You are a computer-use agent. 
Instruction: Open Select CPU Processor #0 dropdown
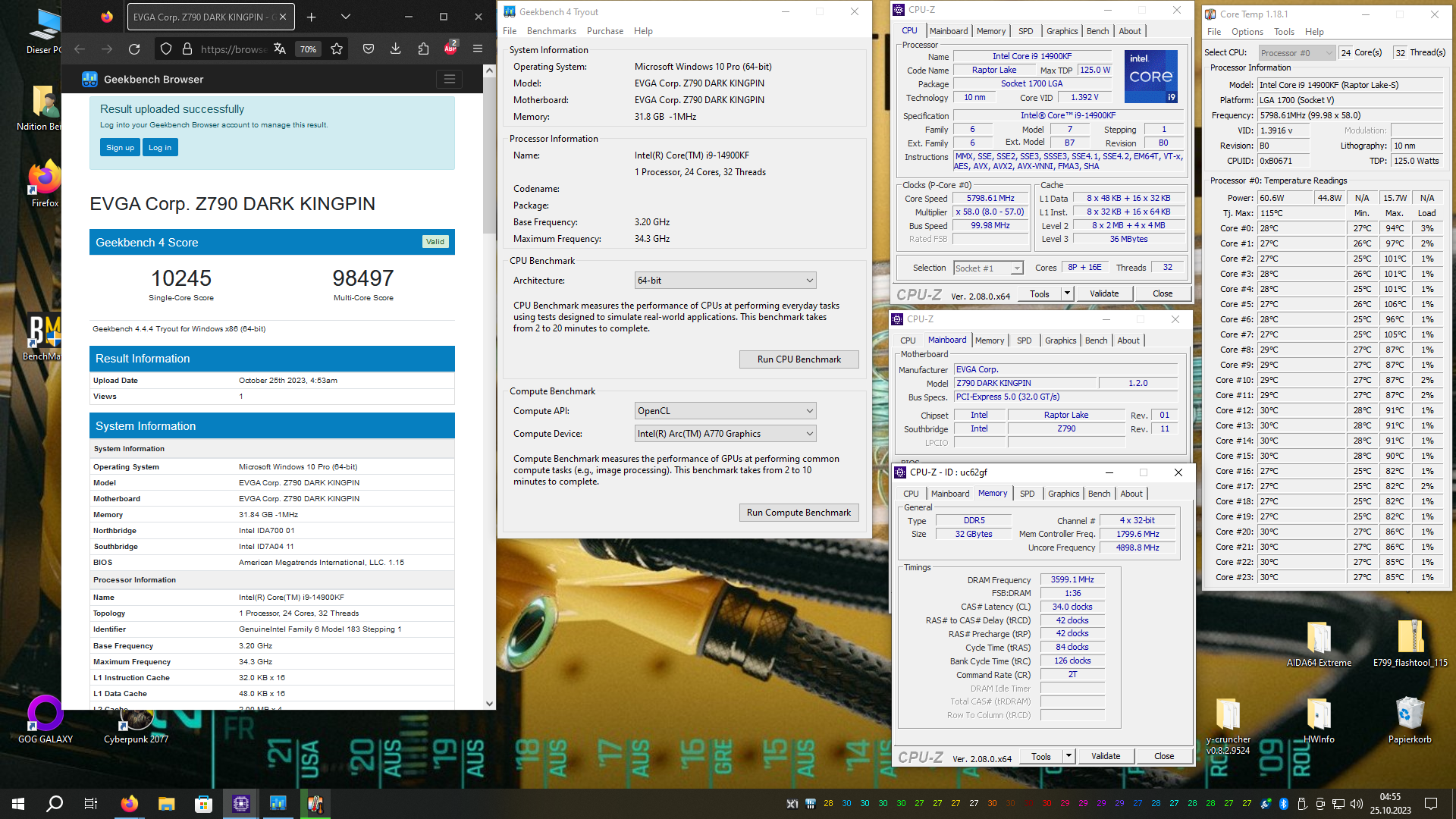pos(1297,53)
